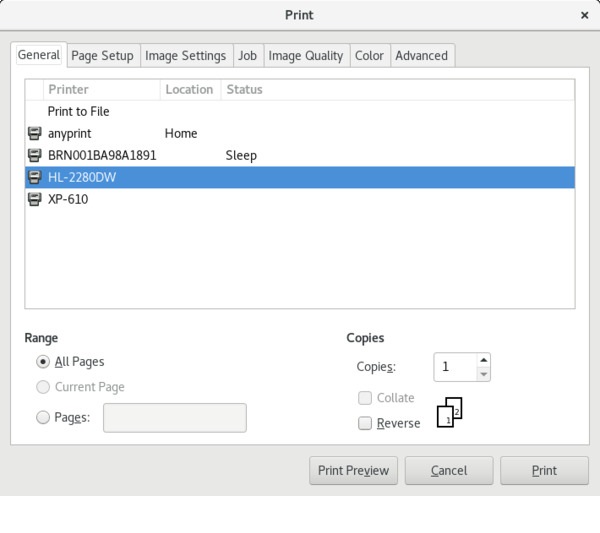Enable the Reverse checkbox
This screenshot has width=600, height=533.
tap(365, 423)
